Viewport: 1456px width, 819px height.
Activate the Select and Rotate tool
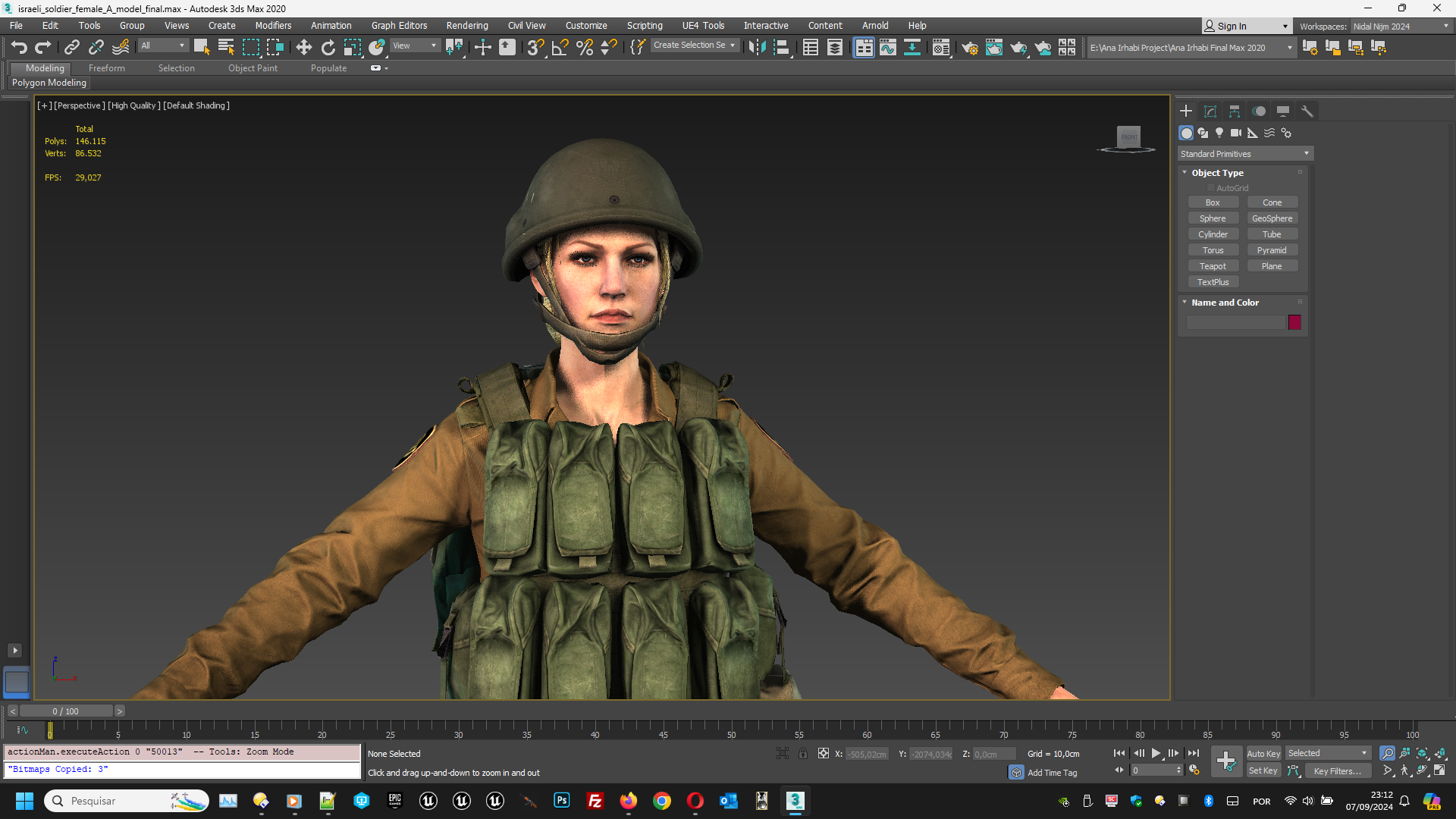point(328,47)
